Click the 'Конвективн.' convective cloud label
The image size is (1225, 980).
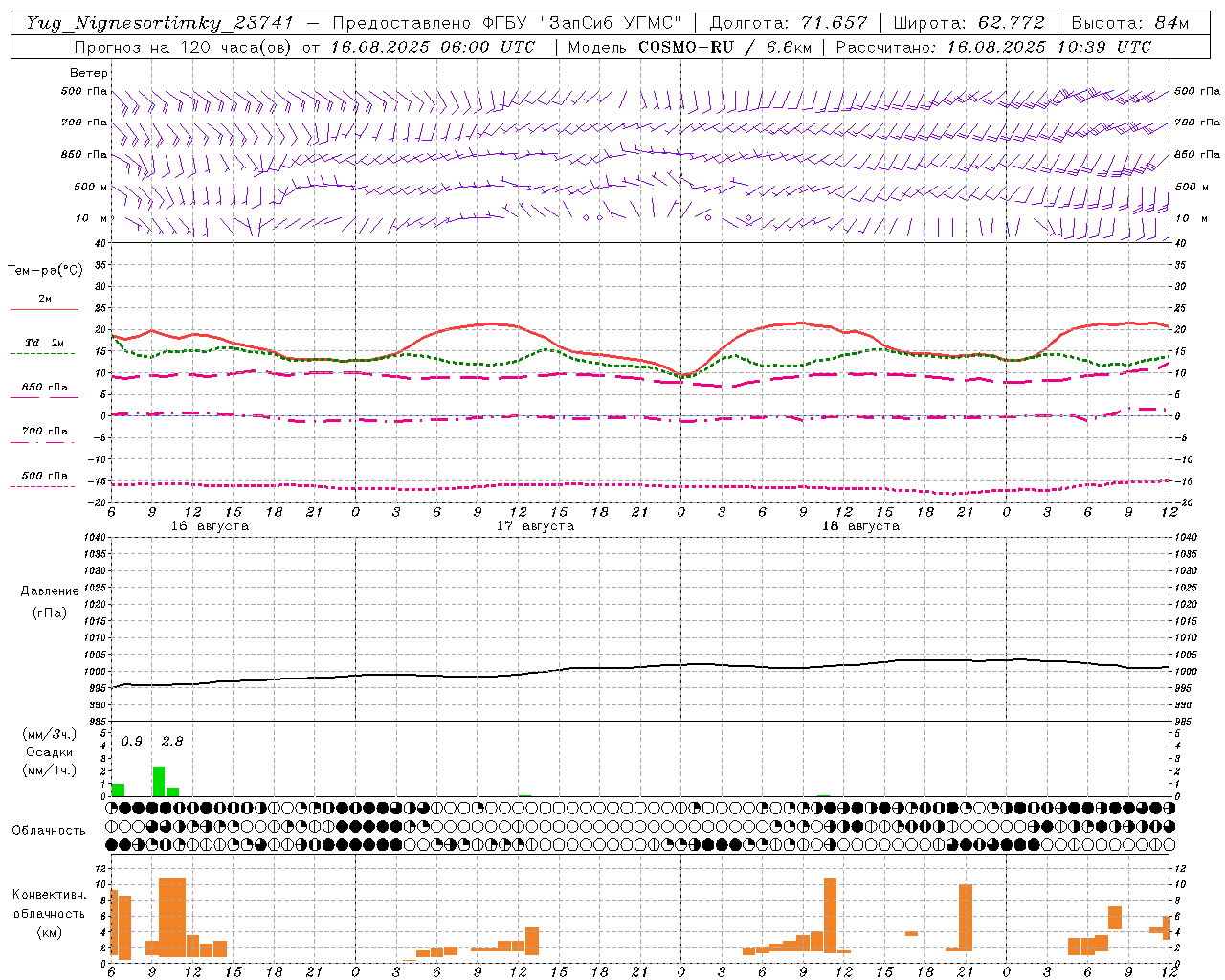[x=50, y=895]
